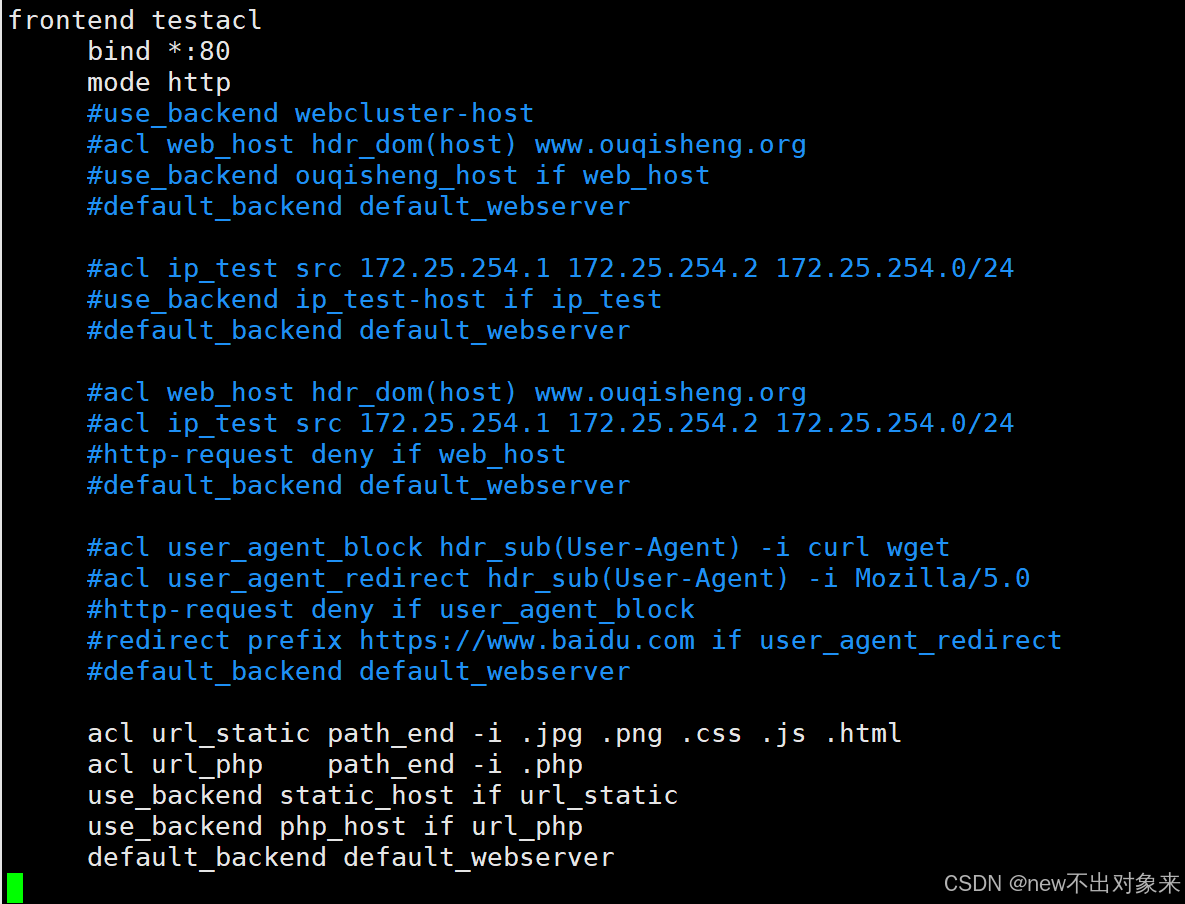Click 'use_backend php_host if url_php' line

coord(335,826)
